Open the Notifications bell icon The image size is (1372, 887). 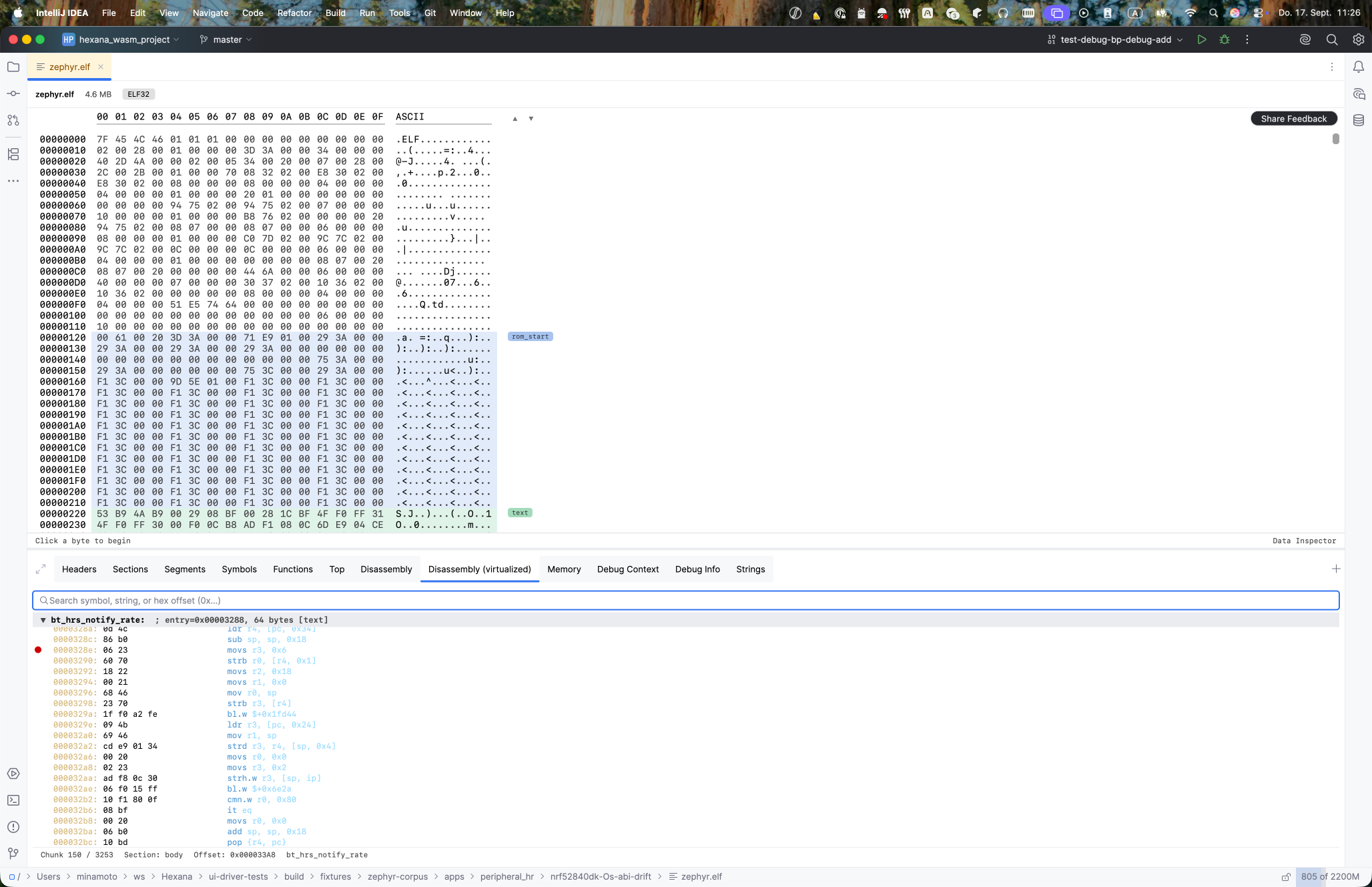[x=1359, y=67]
